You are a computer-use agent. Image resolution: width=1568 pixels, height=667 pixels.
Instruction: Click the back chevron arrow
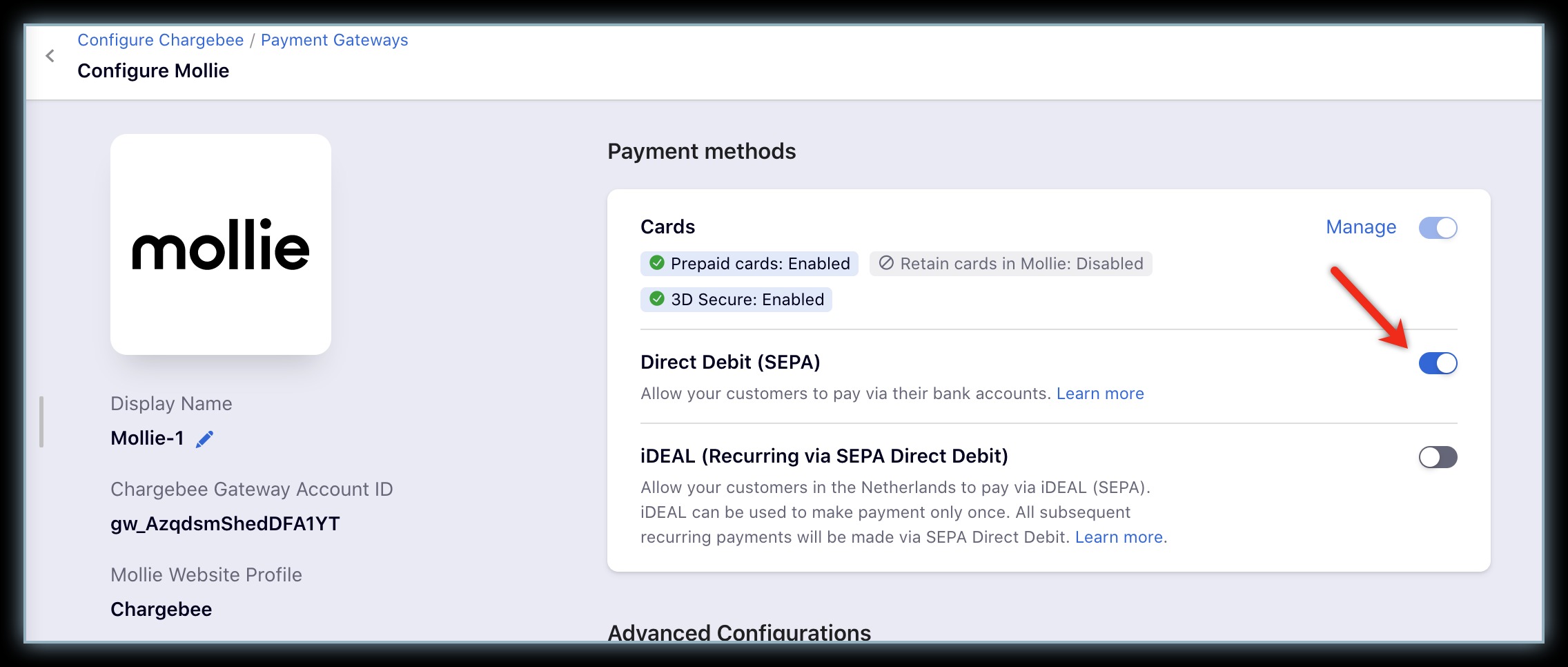click(50, 56)
